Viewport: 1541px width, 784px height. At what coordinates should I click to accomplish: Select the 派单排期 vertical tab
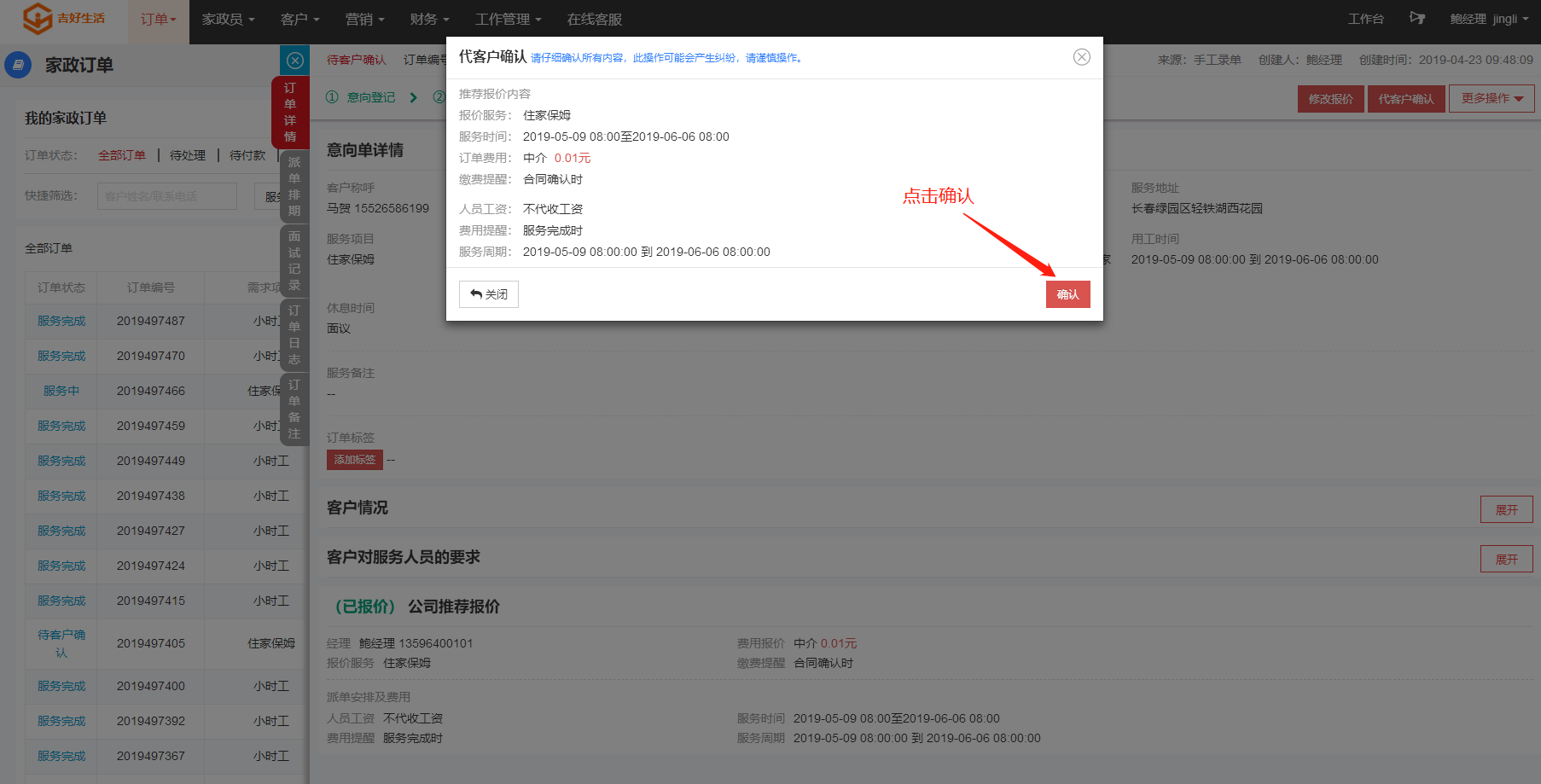[x=294, y=186]
